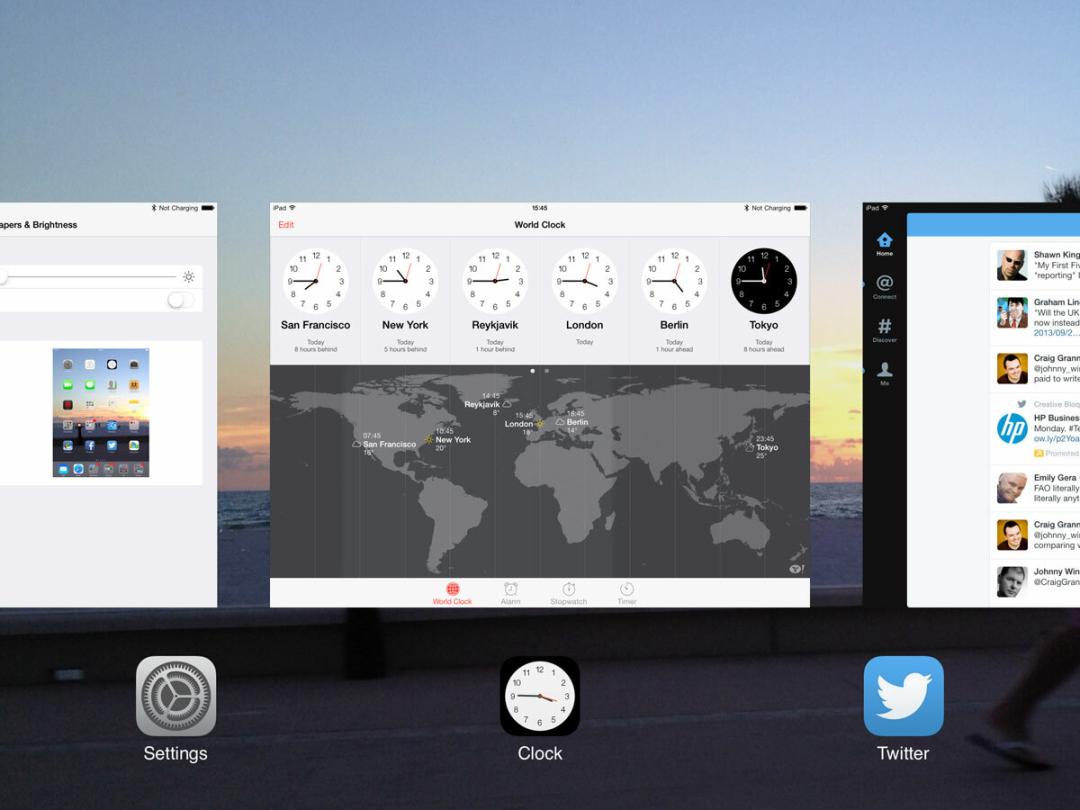Open the Twitter Me profile icon

tap(884, 372)
